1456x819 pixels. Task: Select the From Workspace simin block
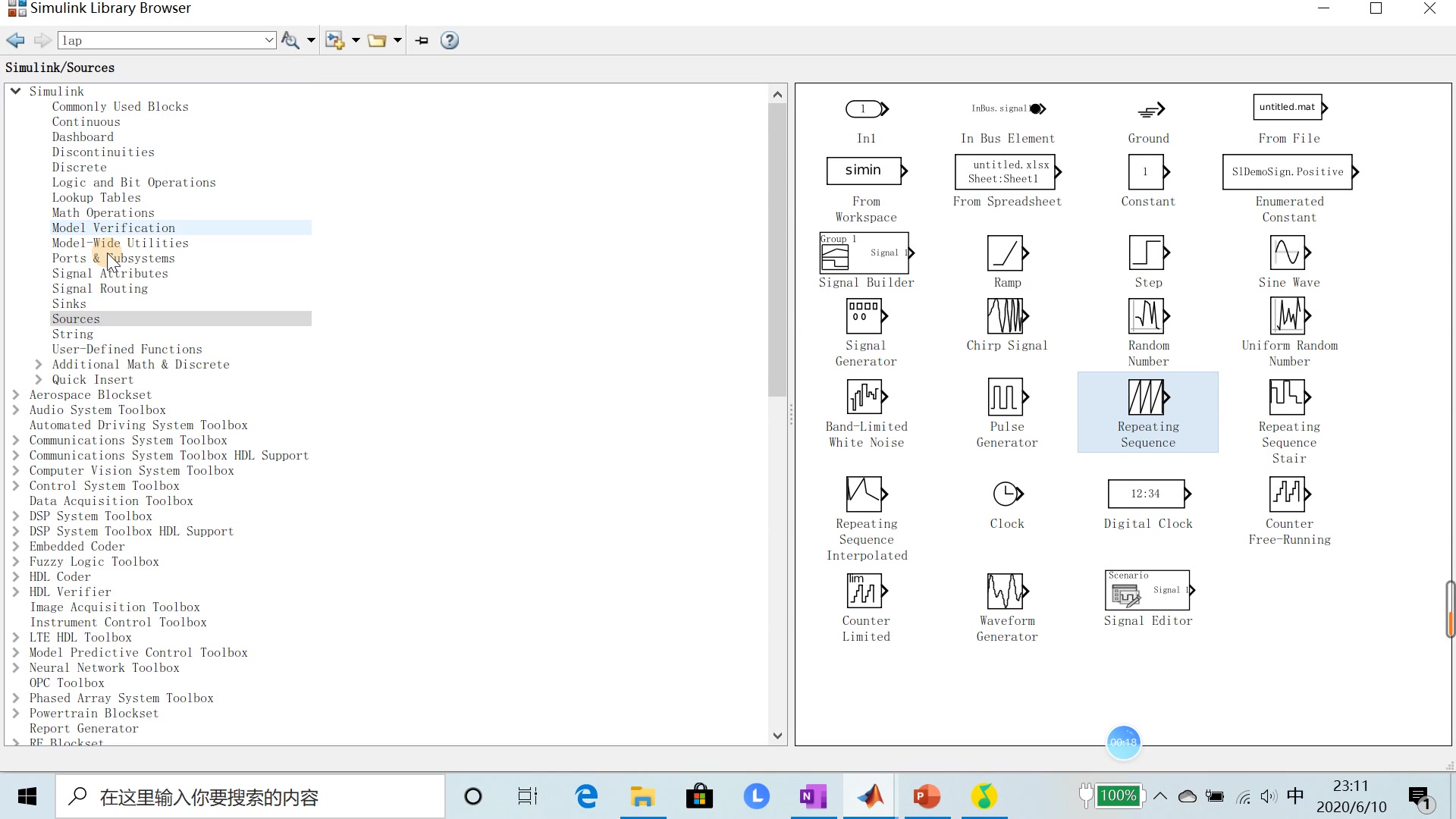[865, 171]
